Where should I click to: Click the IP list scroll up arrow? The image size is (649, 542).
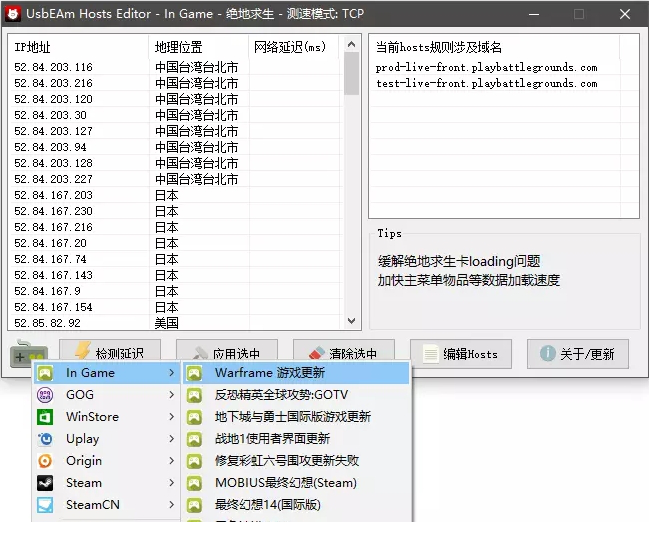click(351, 44)
